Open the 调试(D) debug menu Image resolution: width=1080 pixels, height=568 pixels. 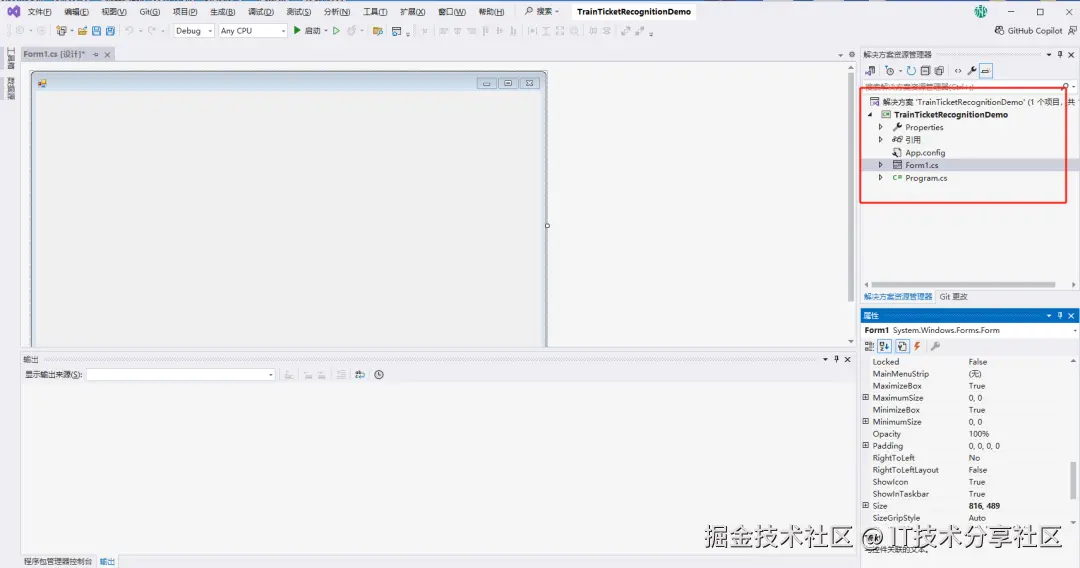coord(260,12)
